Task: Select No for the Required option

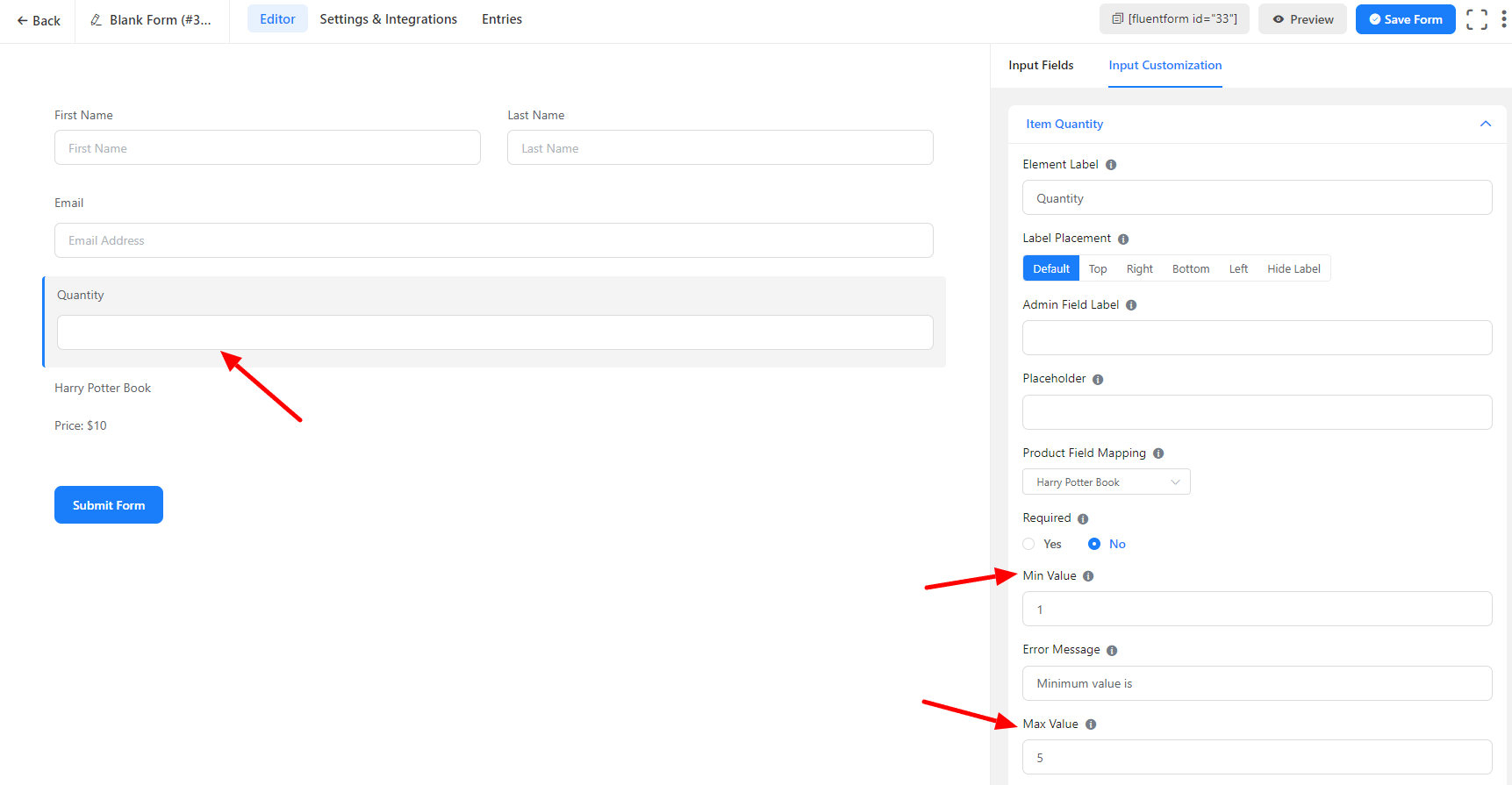Action: coord(1094,544)
